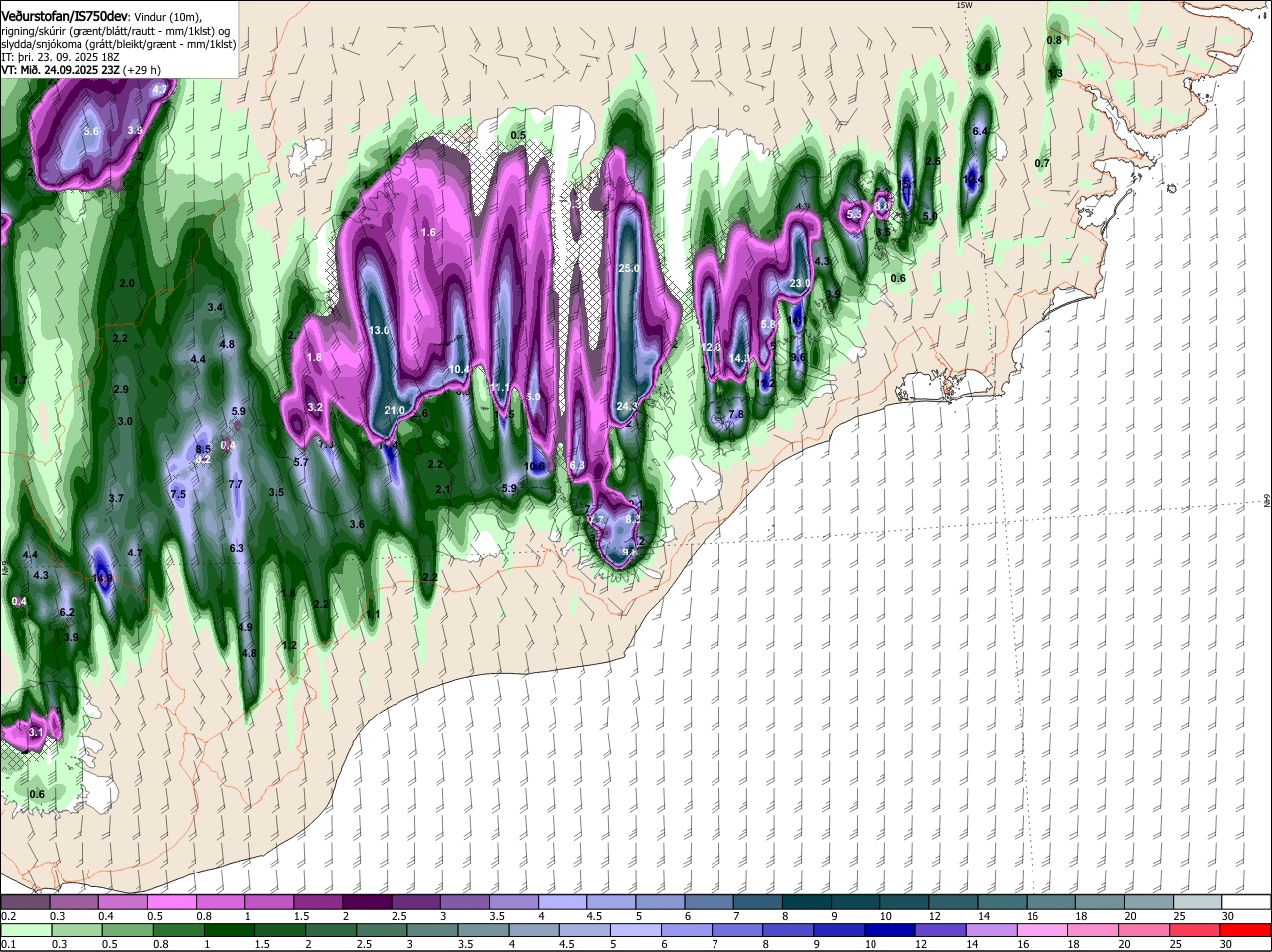Click the 6.3 value on the map

pyautogui.click(x=237, y=548)
